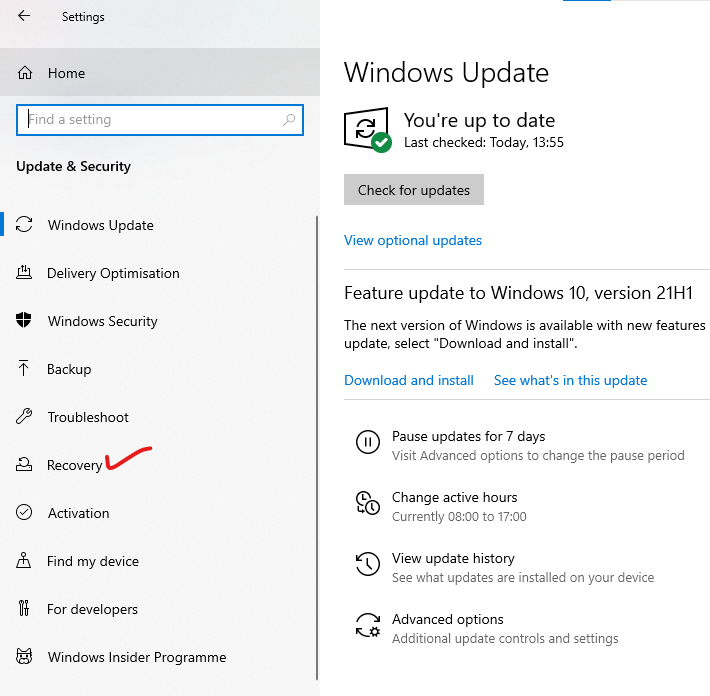Image resolution: width=710 pixels, height=696 pixels.
Task: Click the Windows Update sync arrows sidebar icon
Action: (x=24, y=225)
